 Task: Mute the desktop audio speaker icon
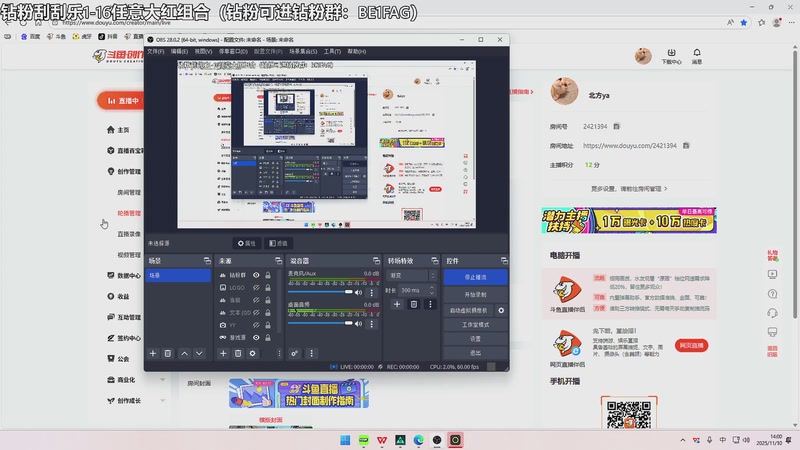click(x=359, y=323)
